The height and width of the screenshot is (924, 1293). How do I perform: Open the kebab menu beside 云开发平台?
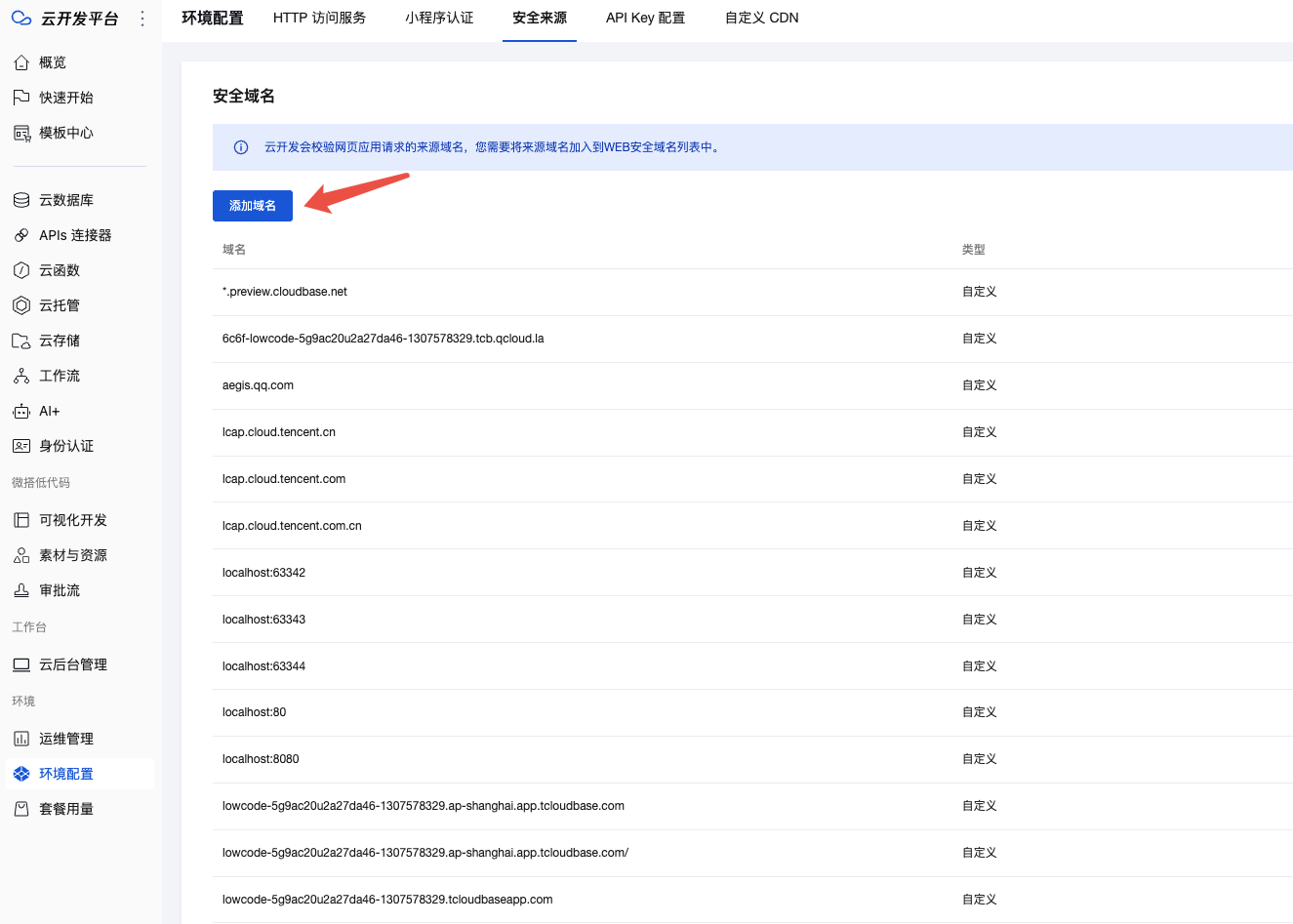coord(141,18)
